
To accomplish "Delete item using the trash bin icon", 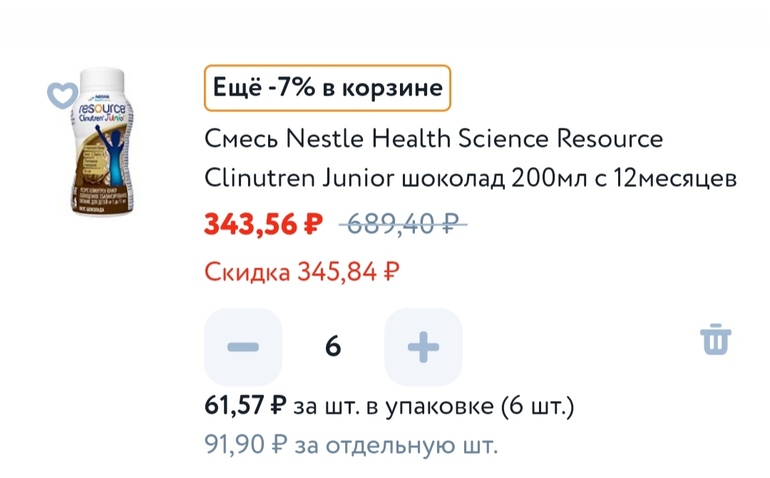I will tap(716, 340).
